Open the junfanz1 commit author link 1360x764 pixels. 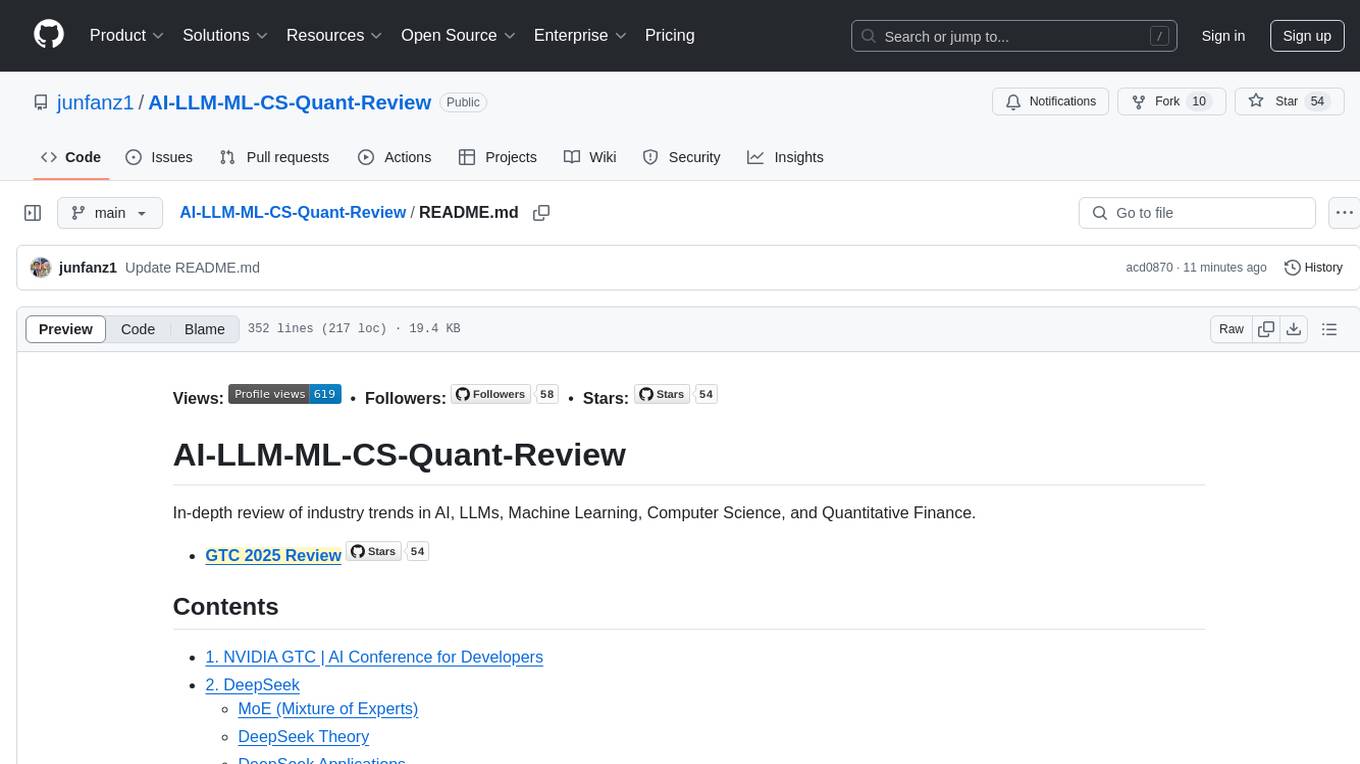tap(88, 268)
